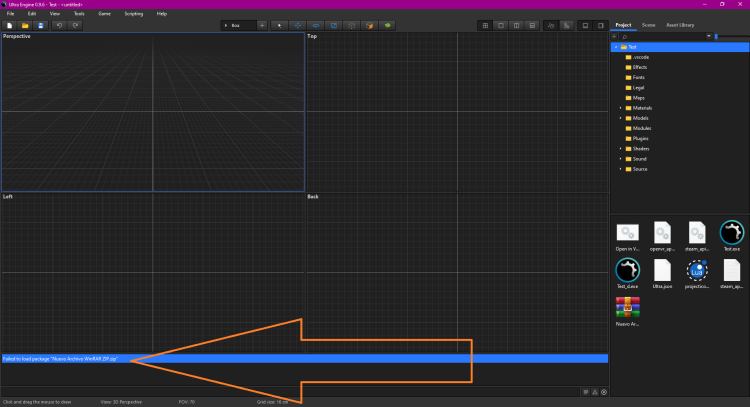Click the Save disk toolbar icon
Viewport: 750px width, 407px height.
point(41,24)
